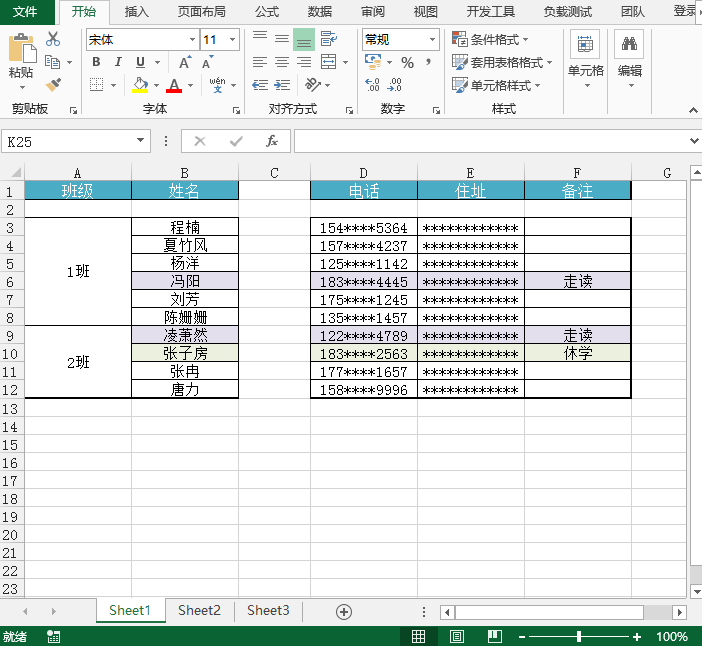This screenshot has width=702, height=646.
Task: Expand the Name Box K25 dropdown
Action: click(140, 141)
